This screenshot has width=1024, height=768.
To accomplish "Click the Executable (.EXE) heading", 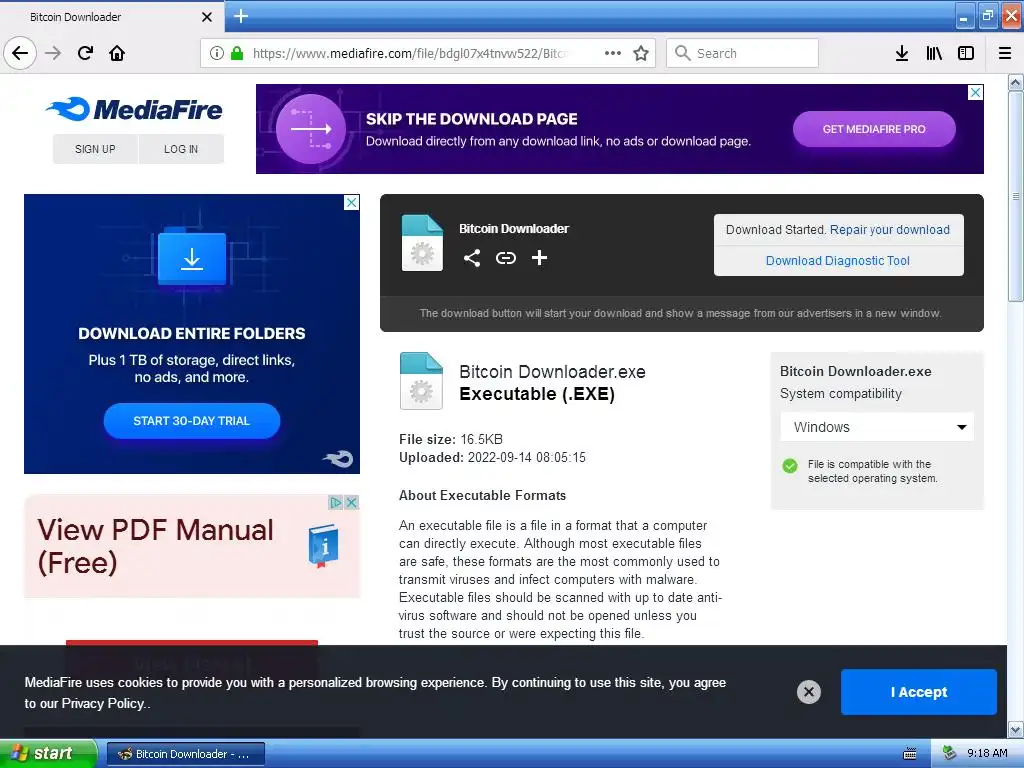I will click(537, 394).
